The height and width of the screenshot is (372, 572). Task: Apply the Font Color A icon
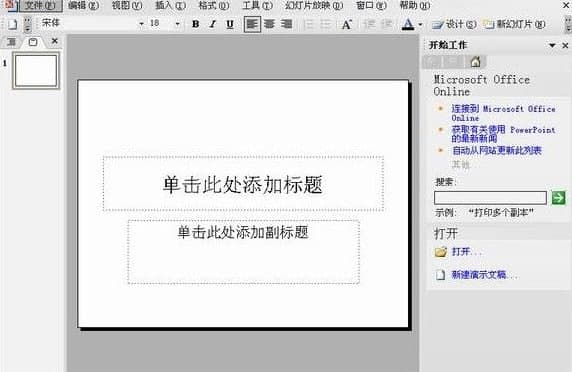pos(408,24)
